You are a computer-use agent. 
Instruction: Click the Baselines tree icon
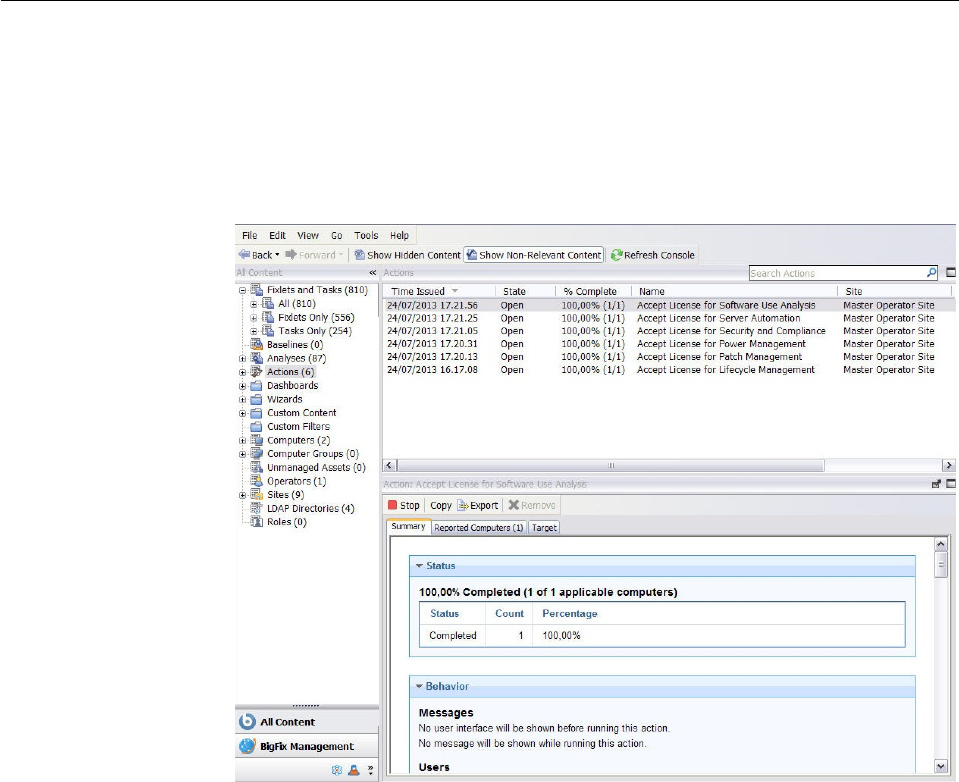click(x=257, y=344)
